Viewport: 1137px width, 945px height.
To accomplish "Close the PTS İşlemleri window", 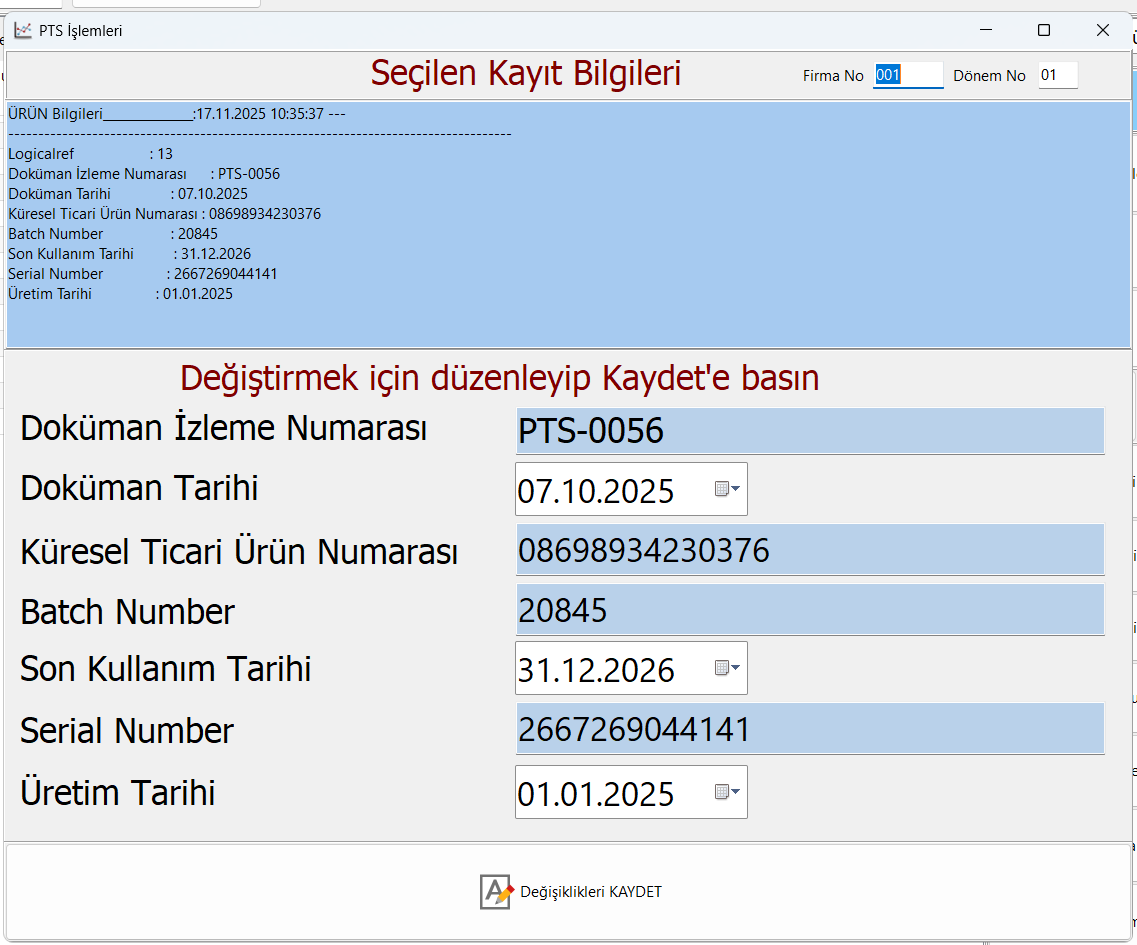I will click(1102, 31).
